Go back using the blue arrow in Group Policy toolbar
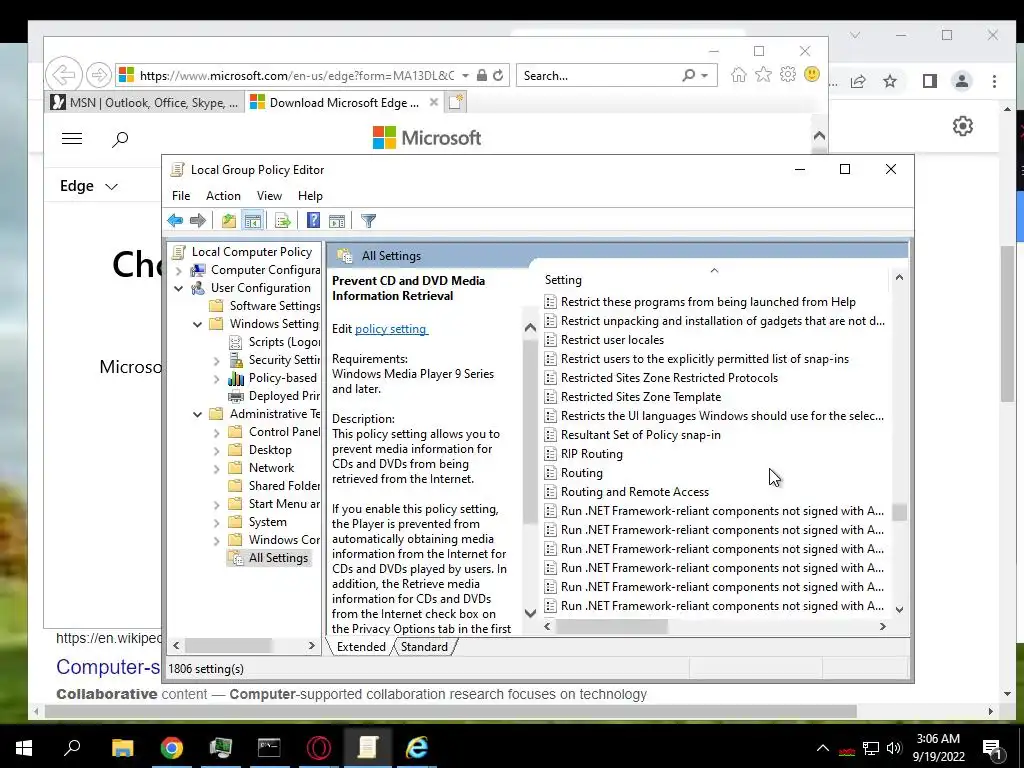The height and width of the screenshot is (768, 1024). [175, 221]
